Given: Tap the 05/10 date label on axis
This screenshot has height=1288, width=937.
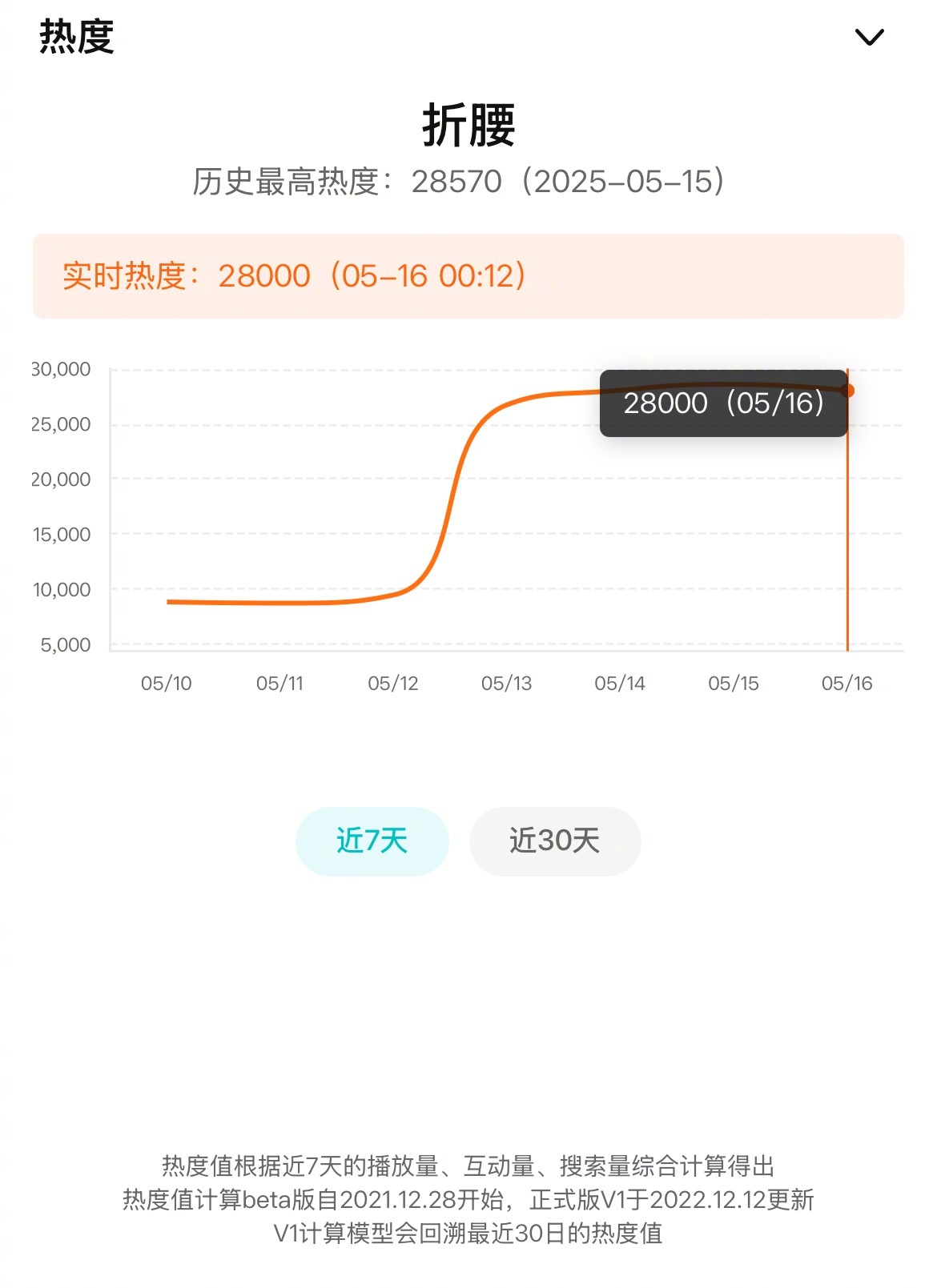Looking at the screenshot, I should point(167,684).
